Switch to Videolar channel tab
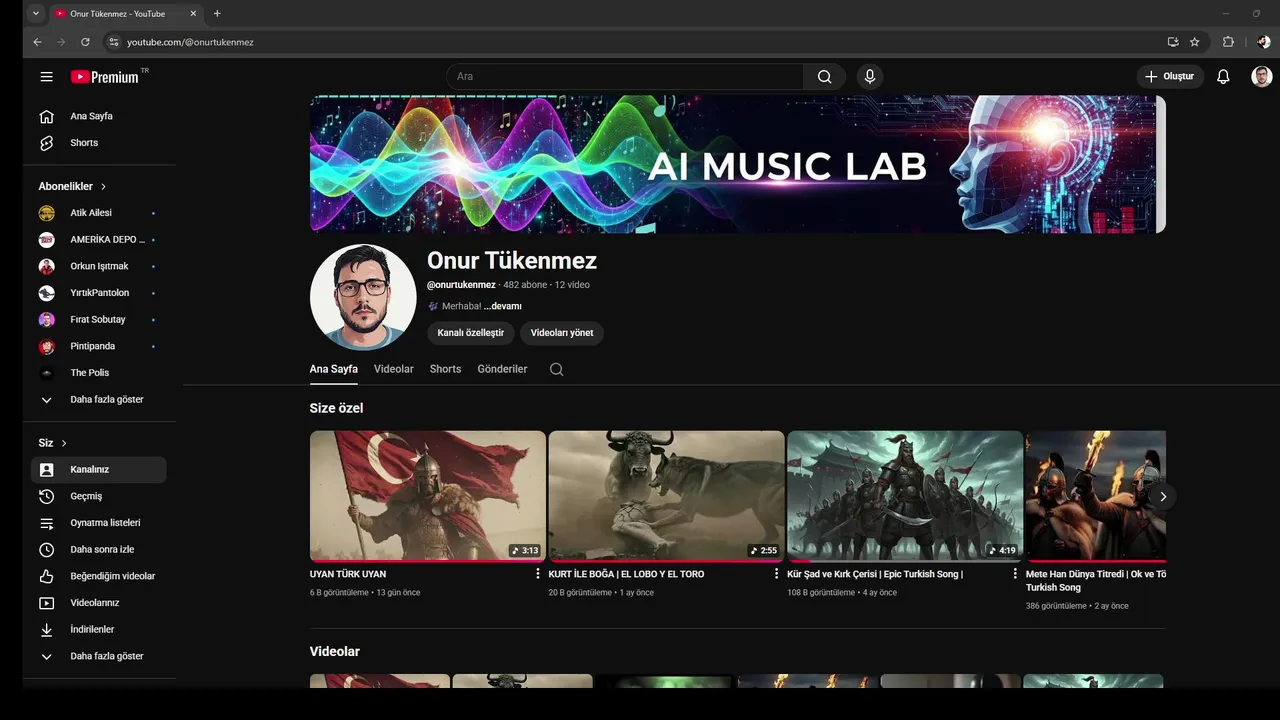This screenshot has width=1280, height=720. coord(393,369)
